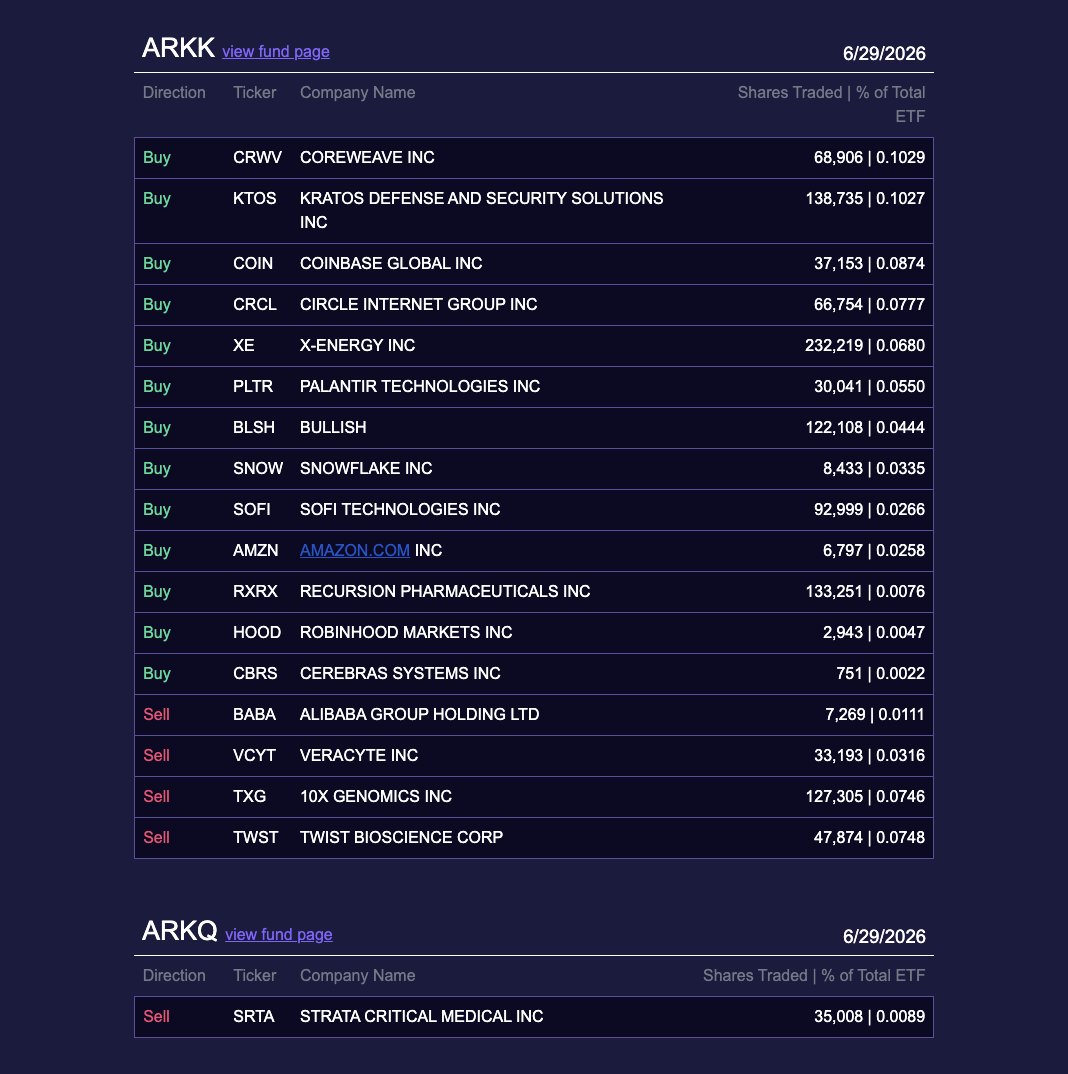Click the ARKK fund heading
Image resolution: width=1068 pixels, height=1074 pixels.
(178, 48)
